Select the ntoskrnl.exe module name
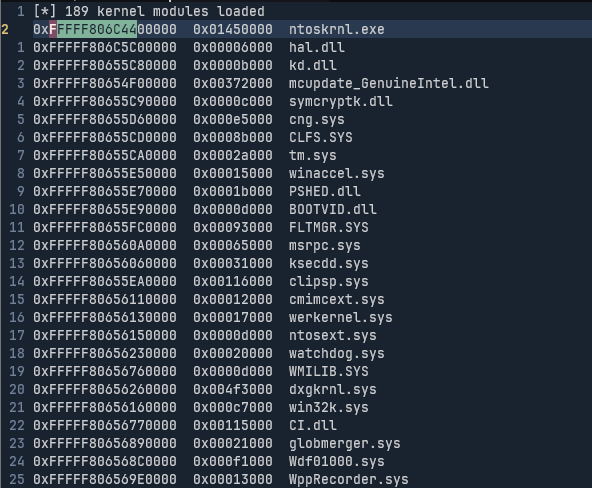The width and height of the screenshot is (592, 488). click(x=337, y=29)
